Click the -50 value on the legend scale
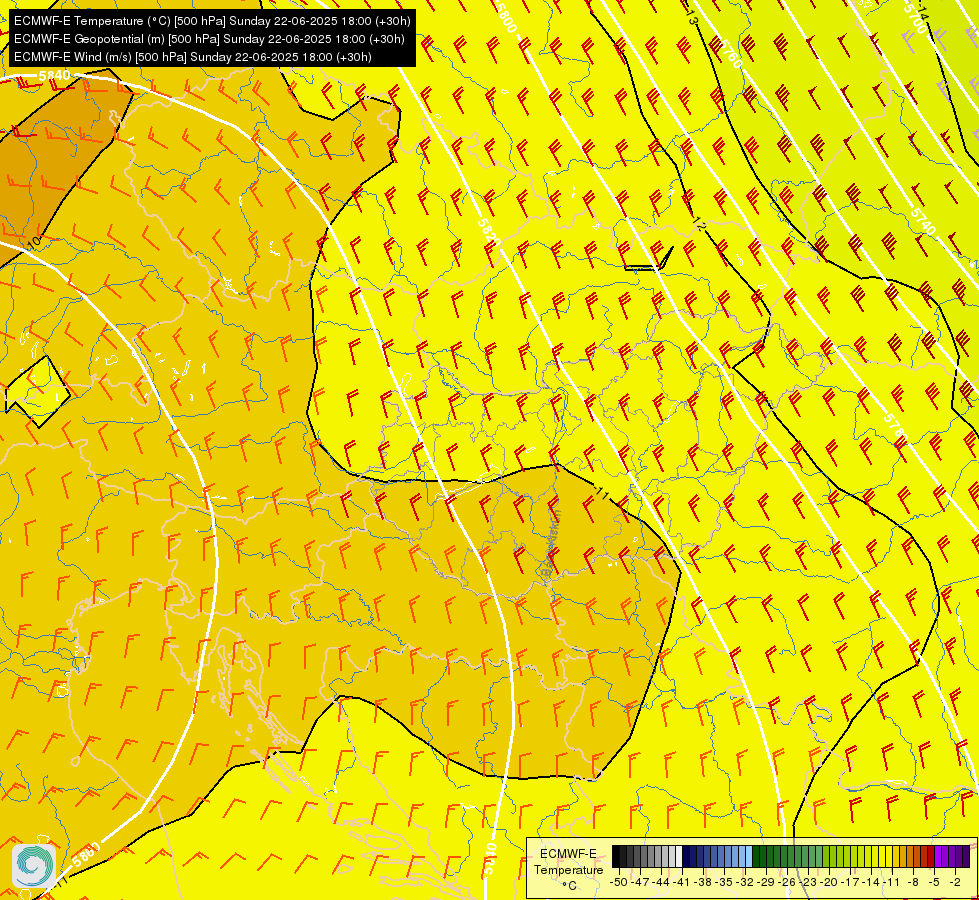979x900 pixels. 619,883
